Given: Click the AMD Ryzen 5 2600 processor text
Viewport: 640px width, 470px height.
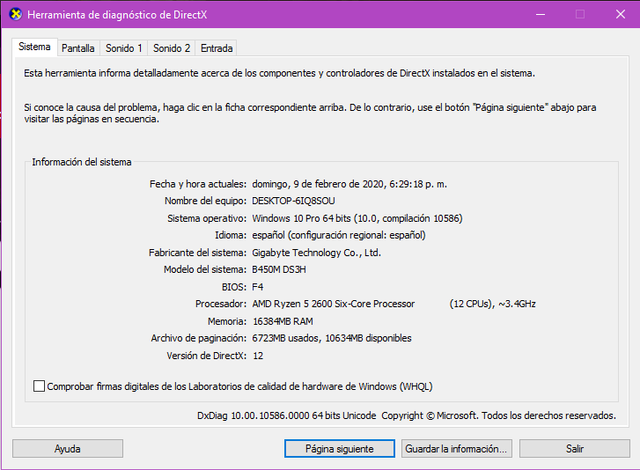Looking at the screenshot, I should point(333,304).
